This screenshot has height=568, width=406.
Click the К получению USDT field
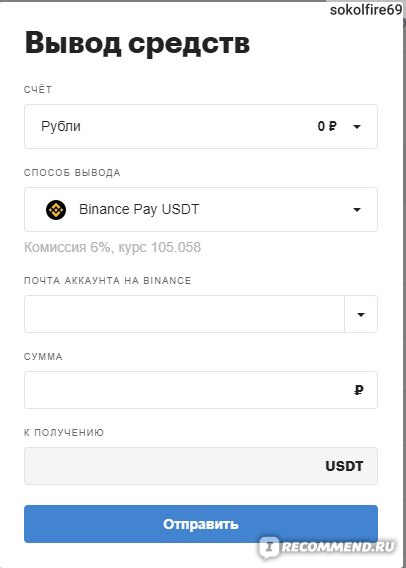201,466
